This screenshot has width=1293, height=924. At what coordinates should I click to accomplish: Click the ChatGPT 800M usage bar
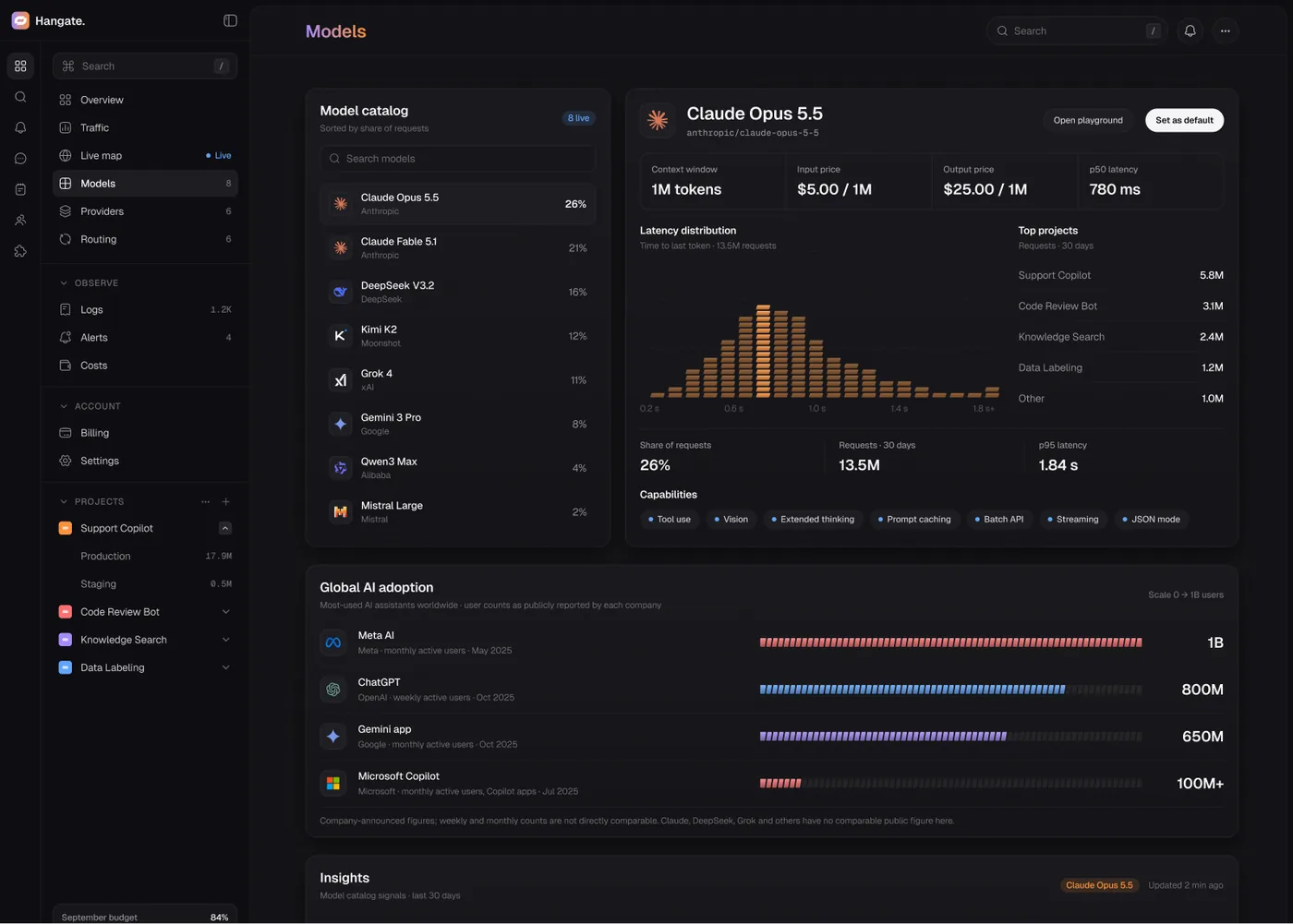950,690
